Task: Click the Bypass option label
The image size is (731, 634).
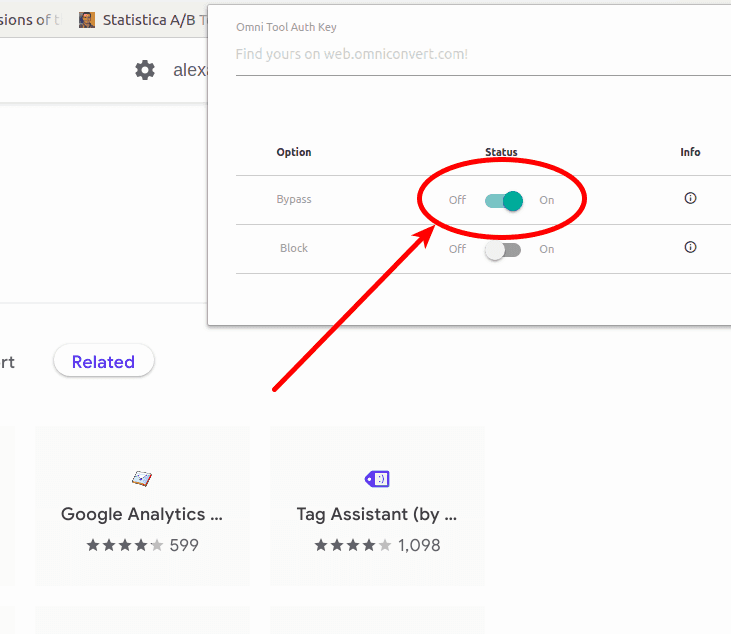Action: click(x=294, y=199)
